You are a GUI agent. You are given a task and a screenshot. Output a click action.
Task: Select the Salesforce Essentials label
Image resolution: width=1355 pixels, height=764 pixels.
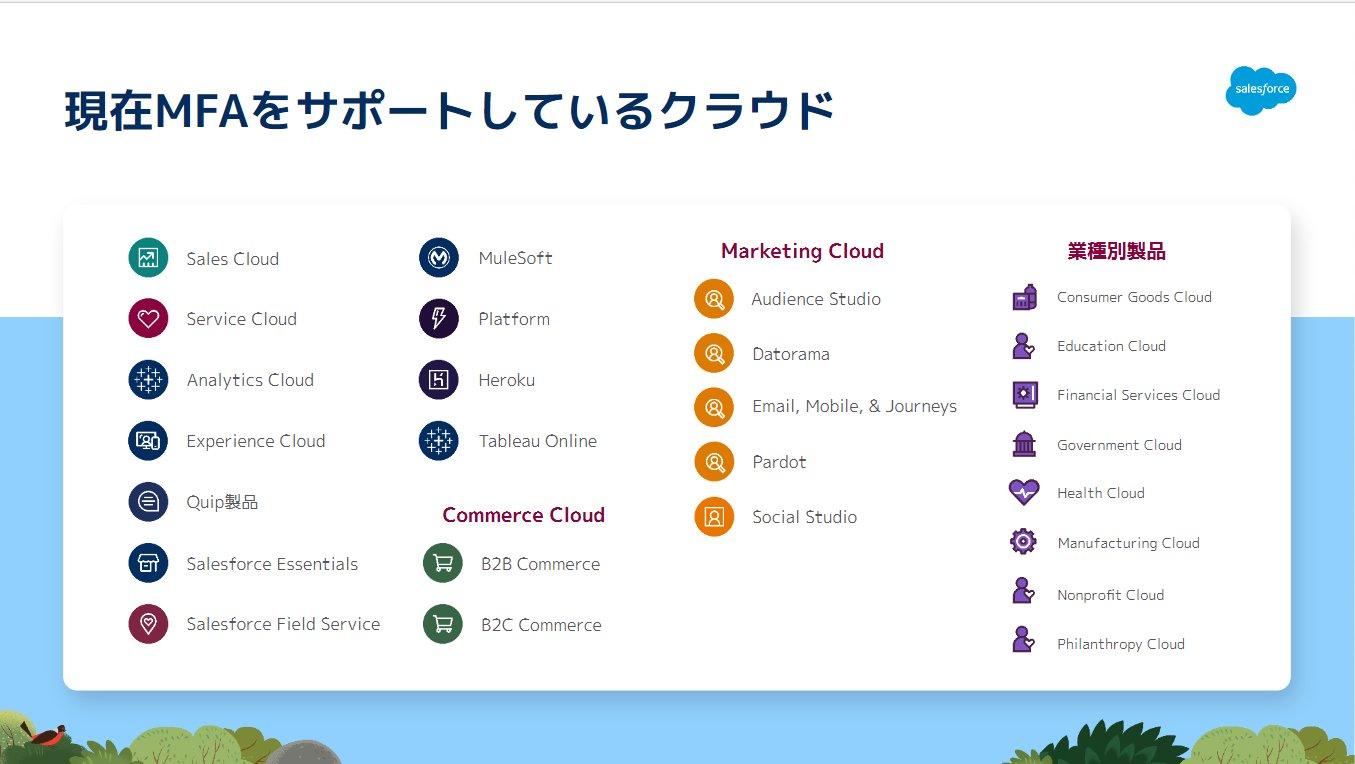[x=272, y=564]
